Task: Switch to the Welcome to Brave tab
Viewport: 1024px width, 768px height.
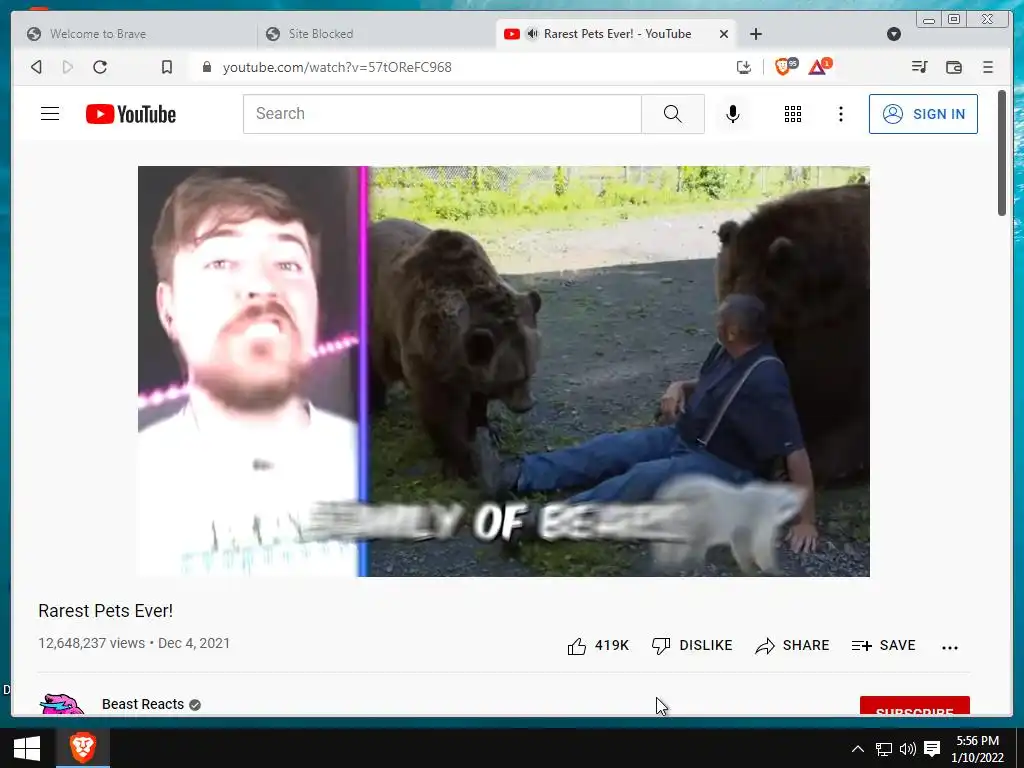Action: tap(134, 34)
